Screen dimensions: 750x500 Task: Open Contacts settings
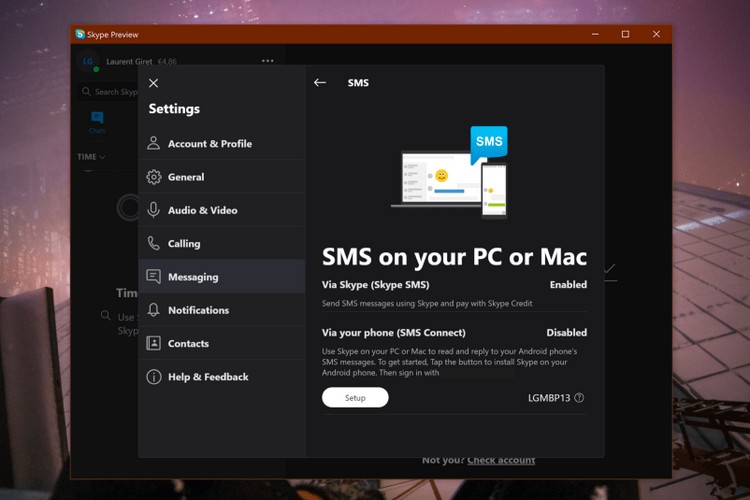tap(222, 344)
